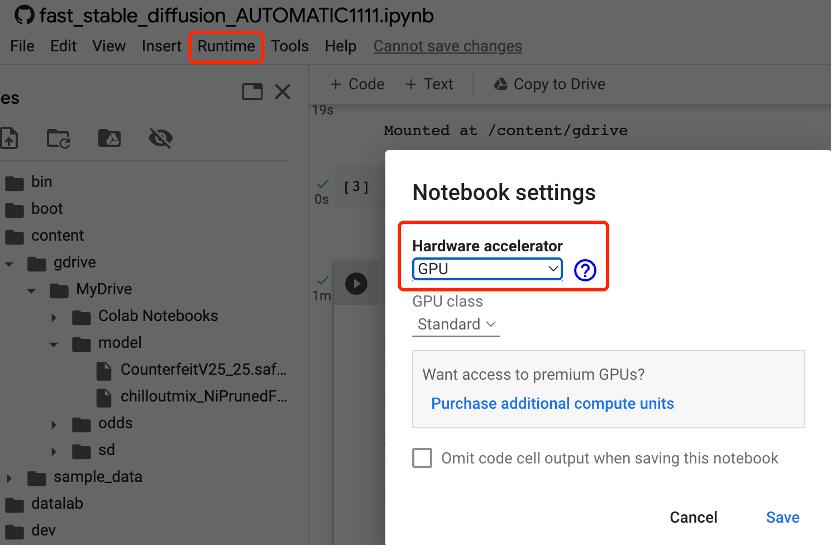This screenshot has height=546, width=832.
Task: Expand the odds folder arrow
Action: tap(54, 424)
